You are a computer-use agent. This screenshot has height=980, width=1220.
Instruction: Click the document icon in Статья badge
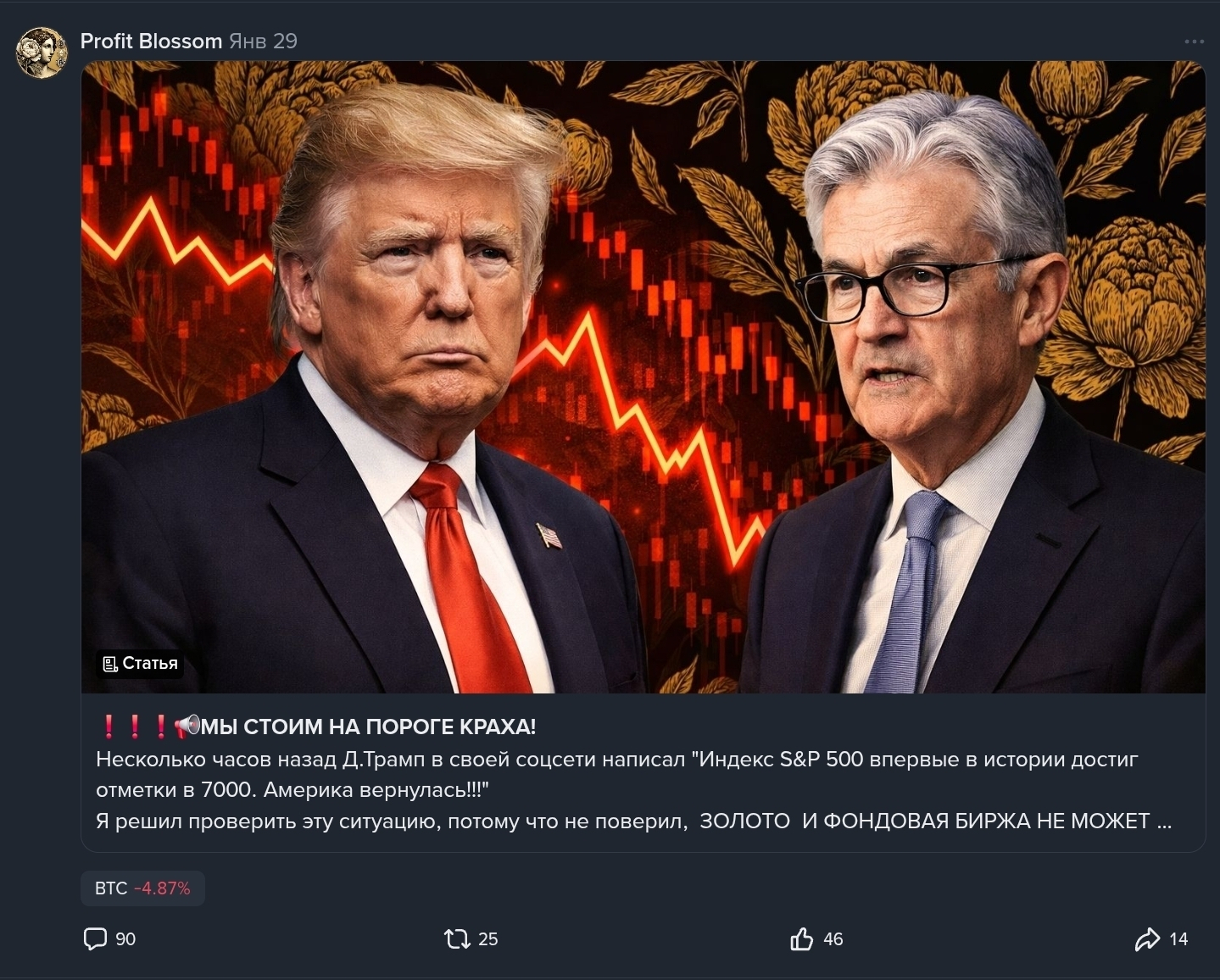[110, 664]
